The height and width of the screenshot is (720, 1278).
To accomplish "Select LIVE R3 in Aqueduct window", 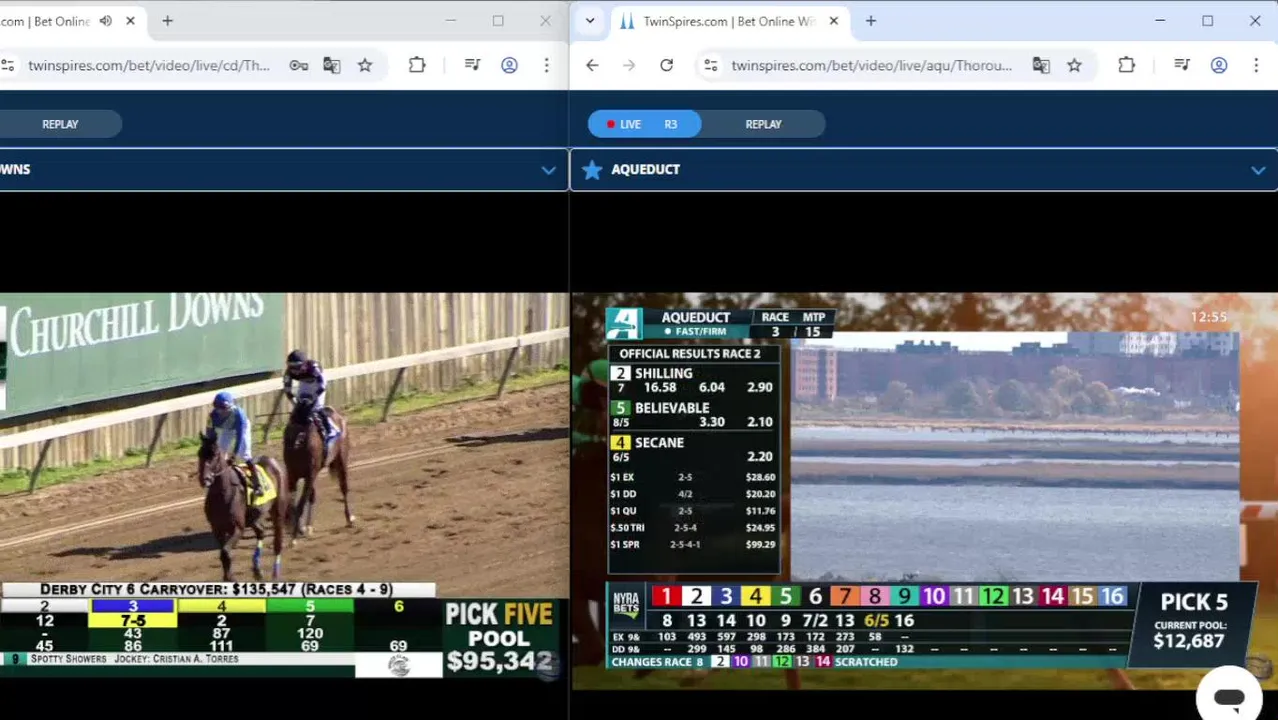I will (x=644, y=124).
